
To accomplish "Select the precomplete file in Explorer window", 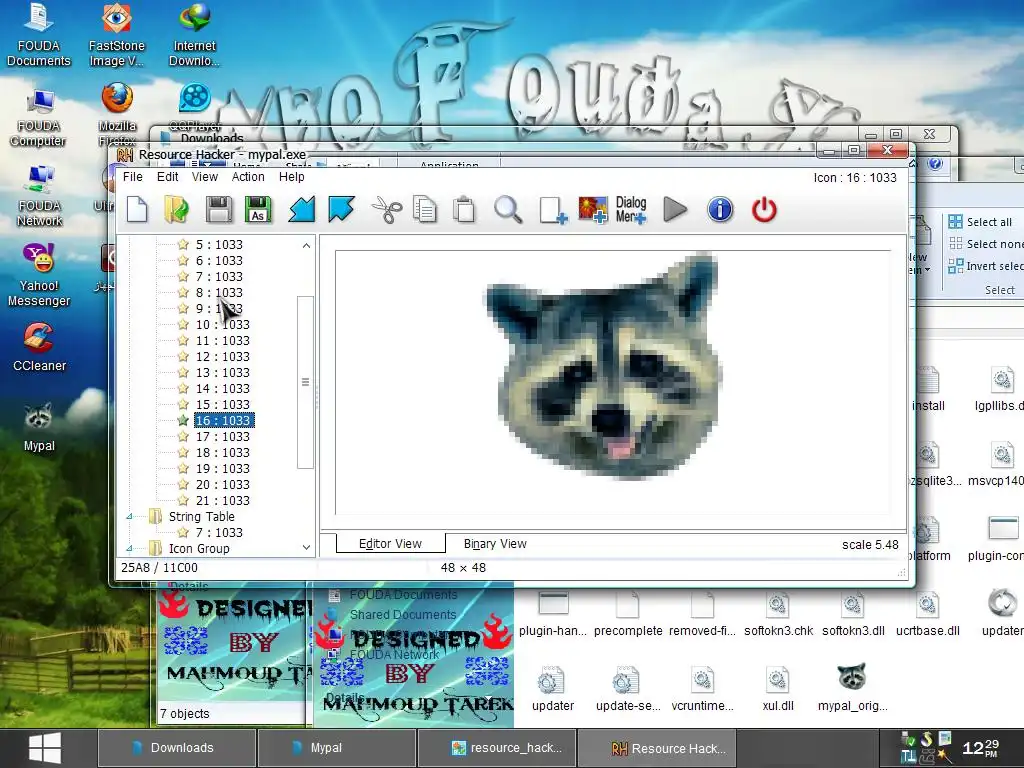I will pos(628,614).
